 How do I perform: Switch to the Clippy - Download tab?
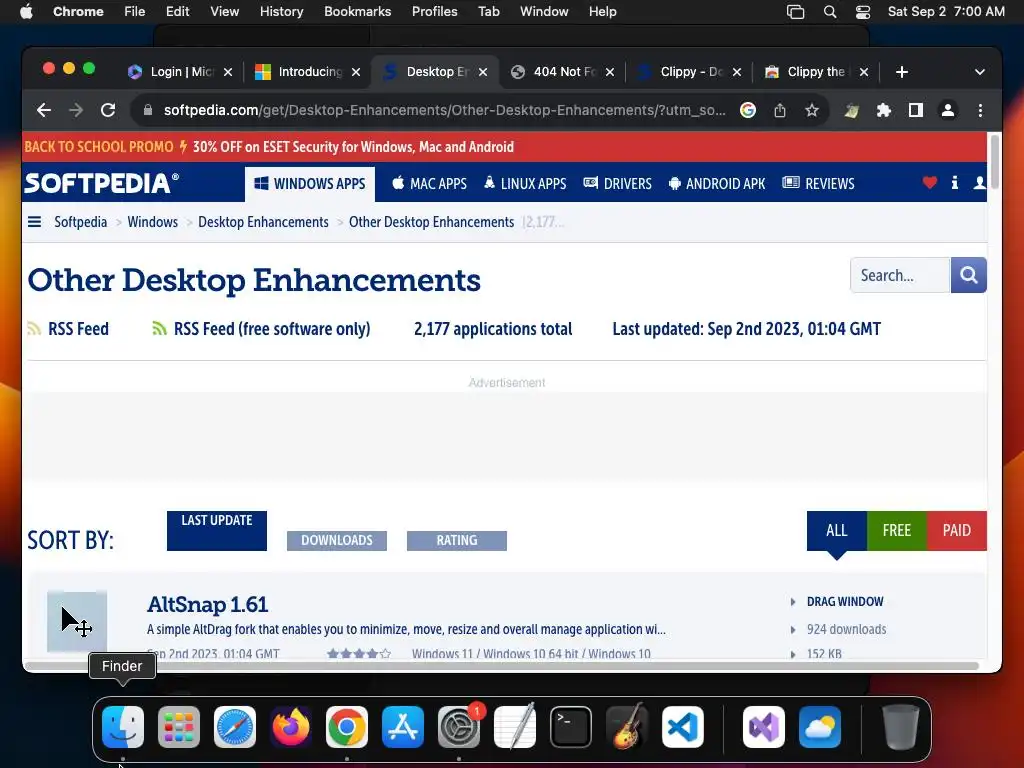coord(690,72)
